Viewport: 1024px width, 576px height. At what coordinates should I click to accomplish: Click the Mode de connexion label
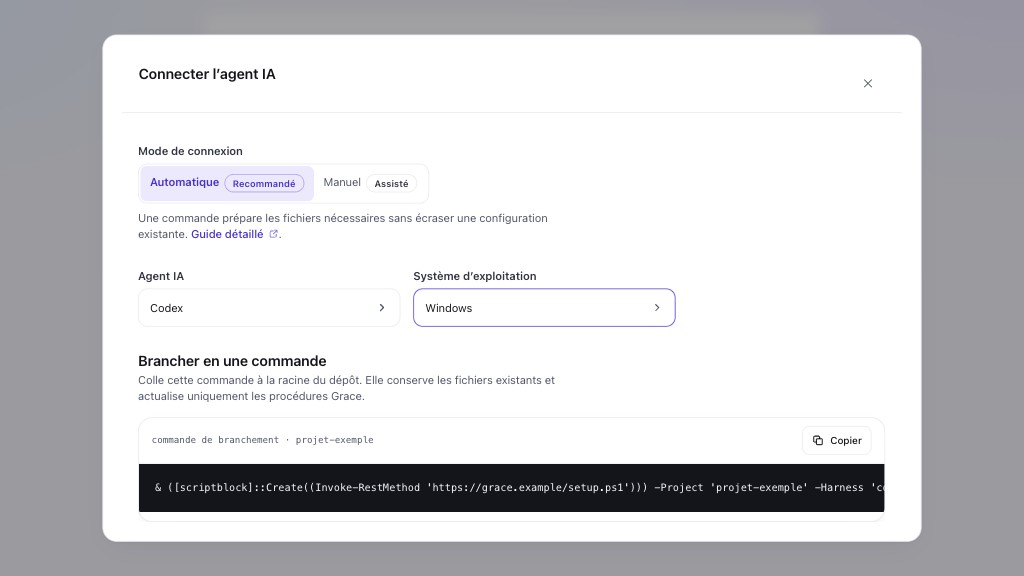190,151
